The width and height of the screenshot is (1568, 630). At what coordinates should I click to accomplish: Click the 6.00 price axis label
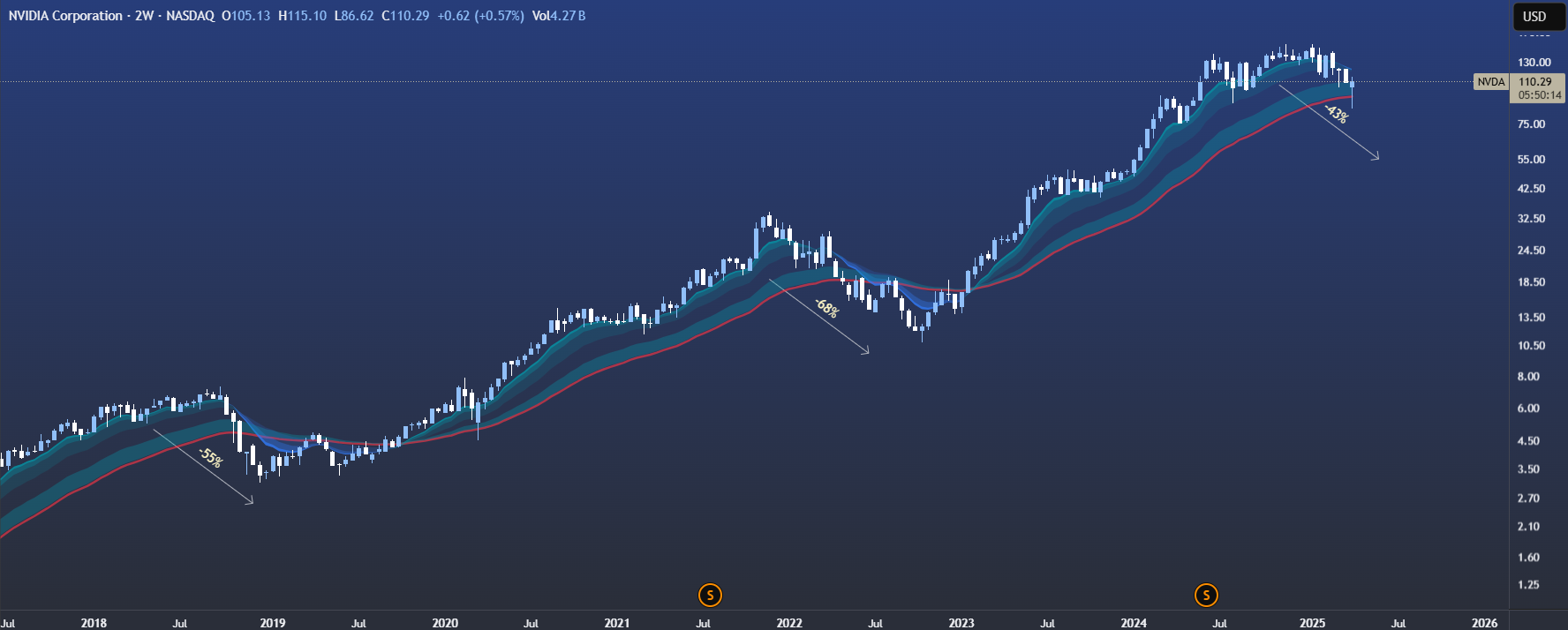coord(1528,409)
